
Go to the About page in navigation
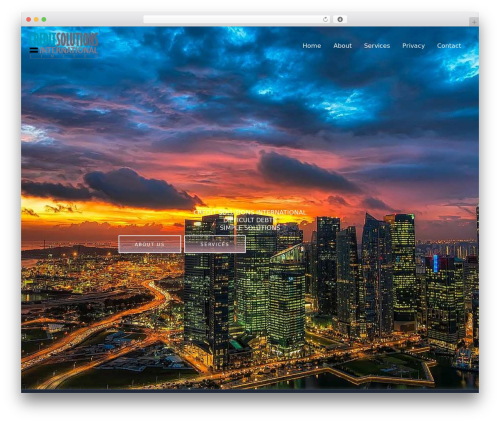click(x=342, y=46)
